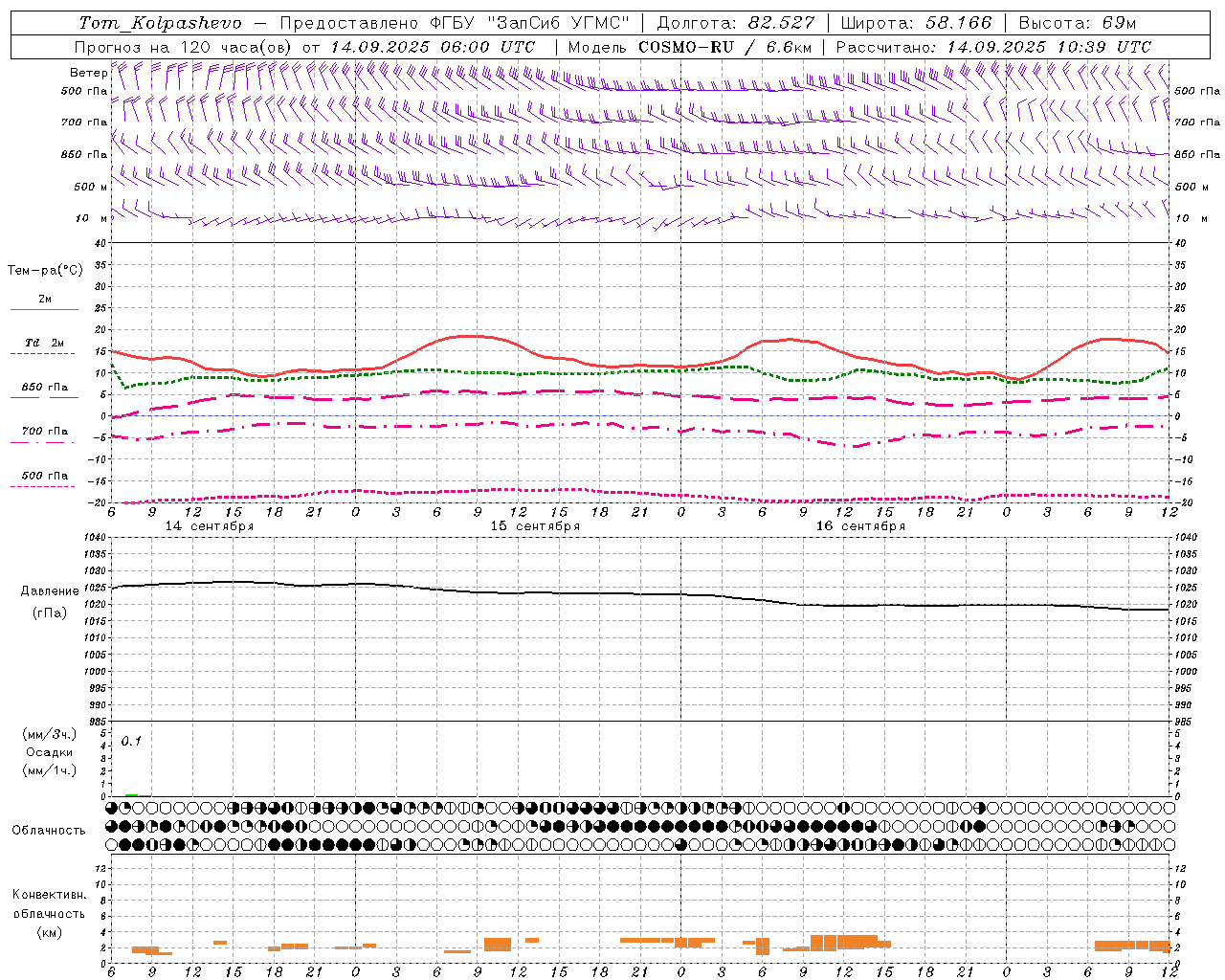Click the solid '2м' legend line sample
1225x980 pixels.
click(44, 309)
